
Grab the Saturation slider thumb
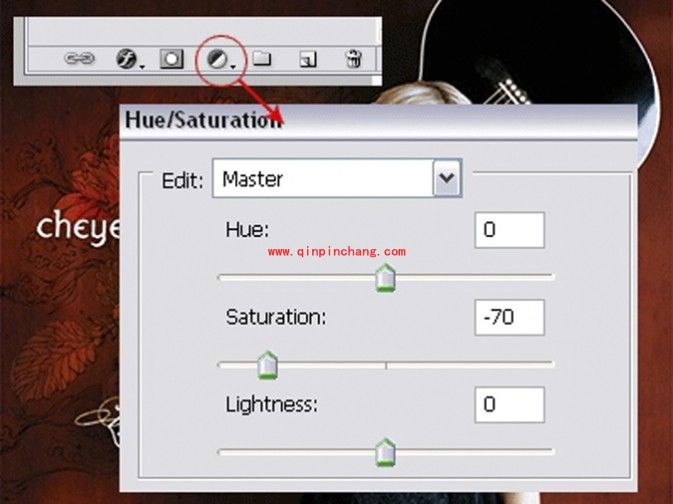coord(267,367)
